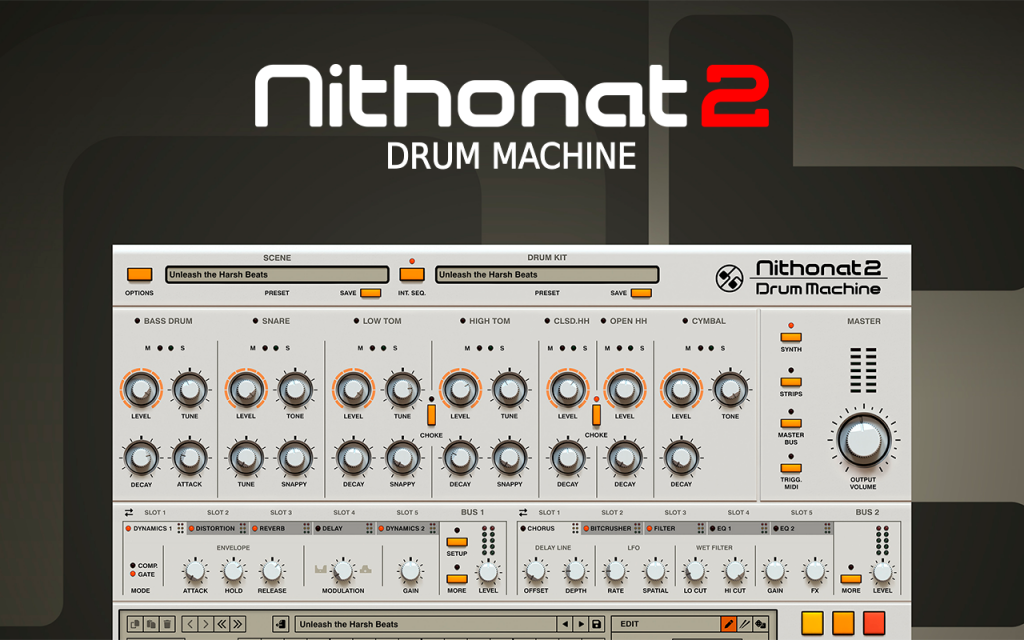Click the double left chevron icon
The height and width of the screenshot is (640, 1024).
pyautogui.click(x=221, y=624)
